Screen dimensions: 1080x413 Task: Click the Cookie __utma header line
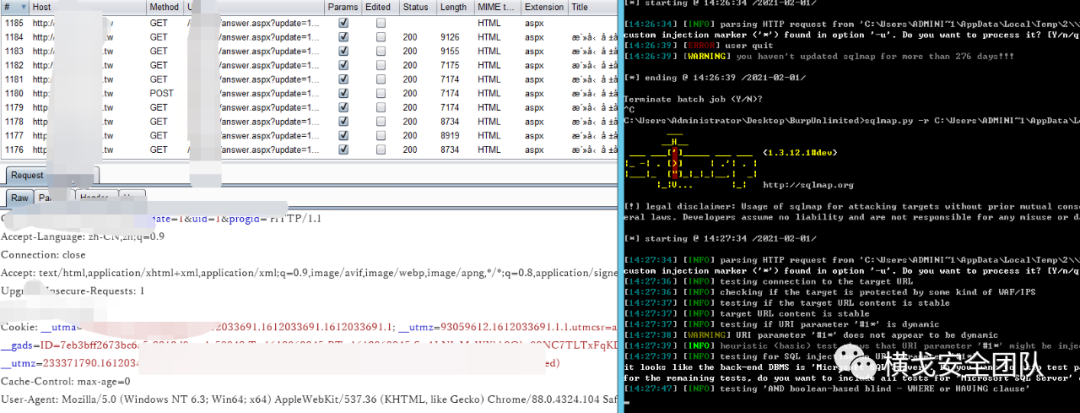pos(309,327)
